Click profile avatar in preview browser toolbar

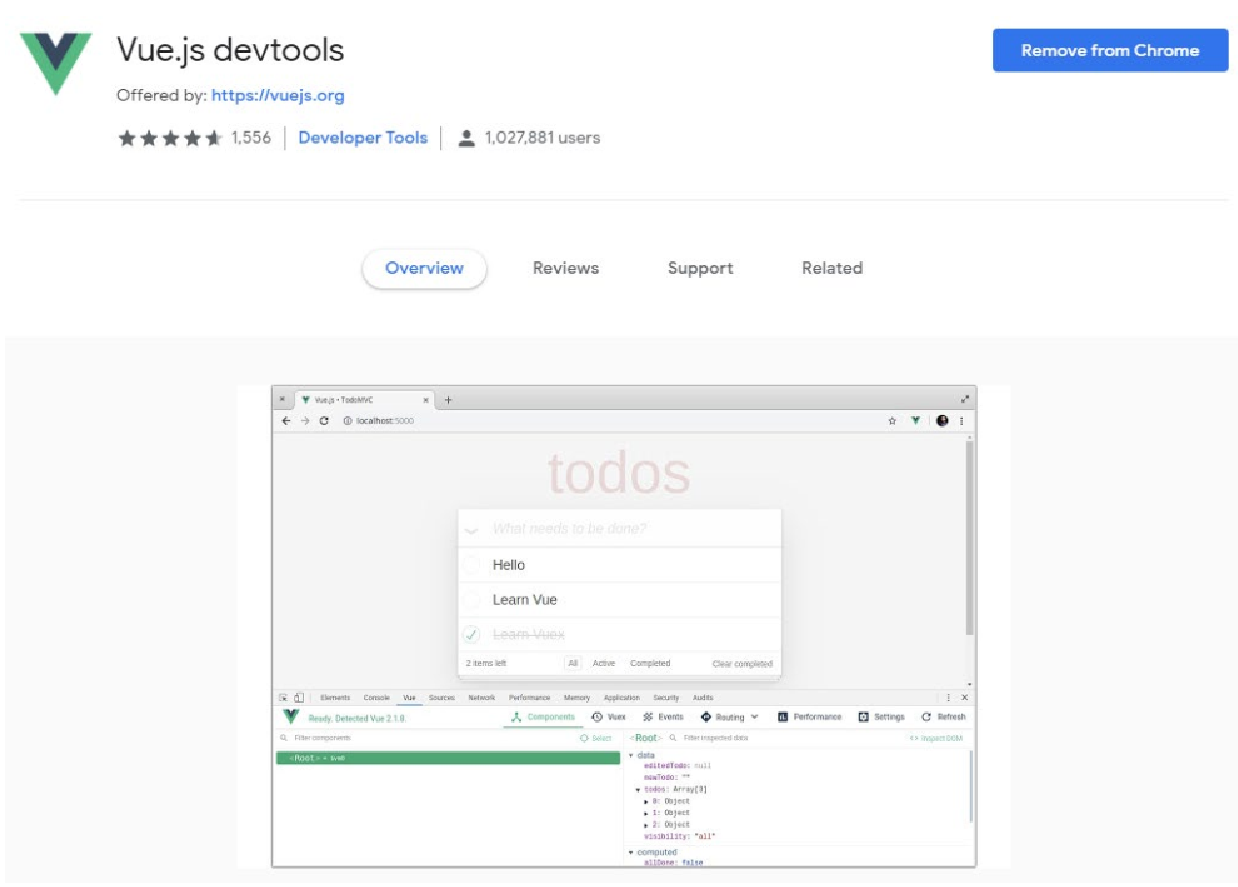942,421
